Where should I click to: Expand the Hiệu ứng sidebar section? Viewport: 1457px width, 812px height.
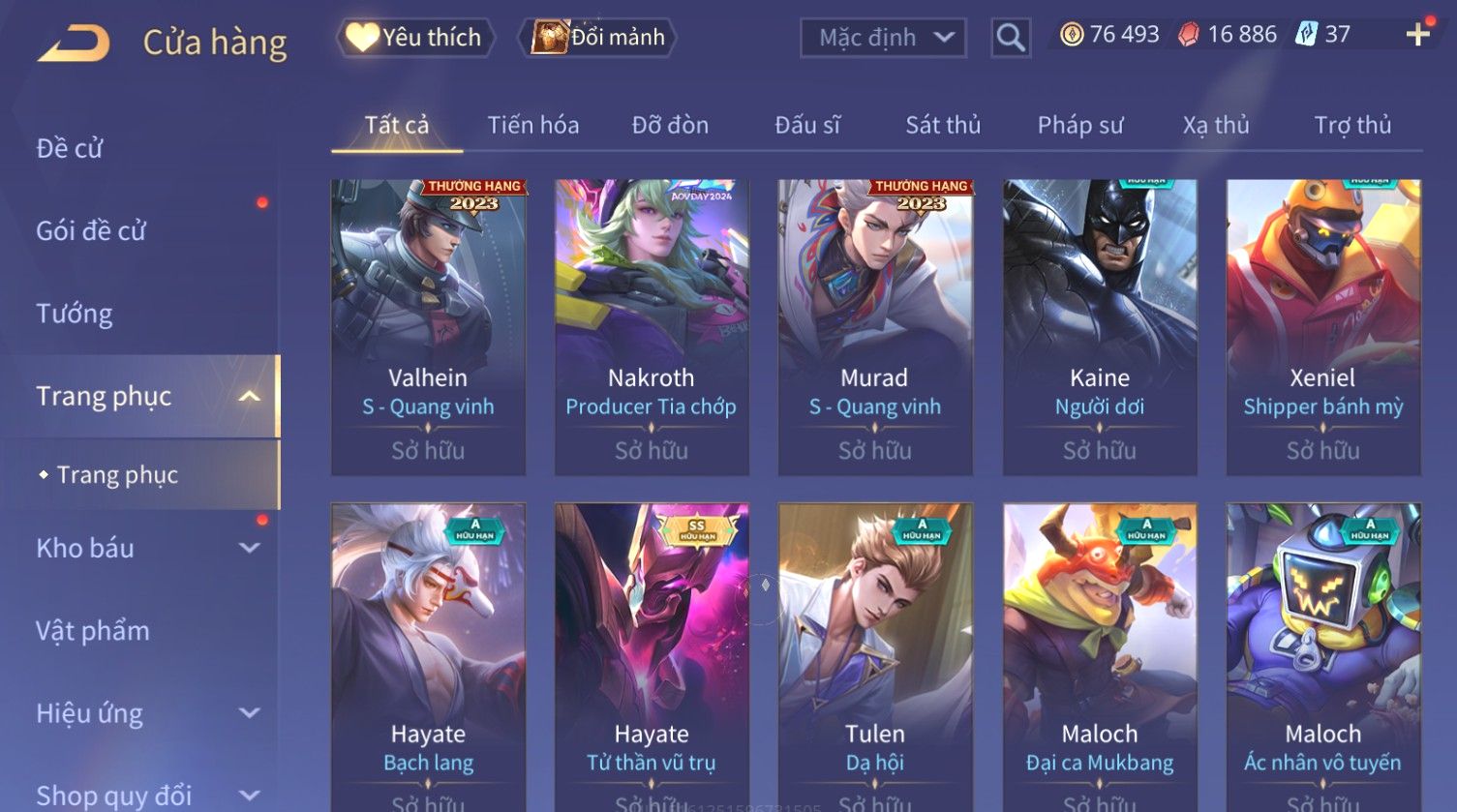(249, 713)
